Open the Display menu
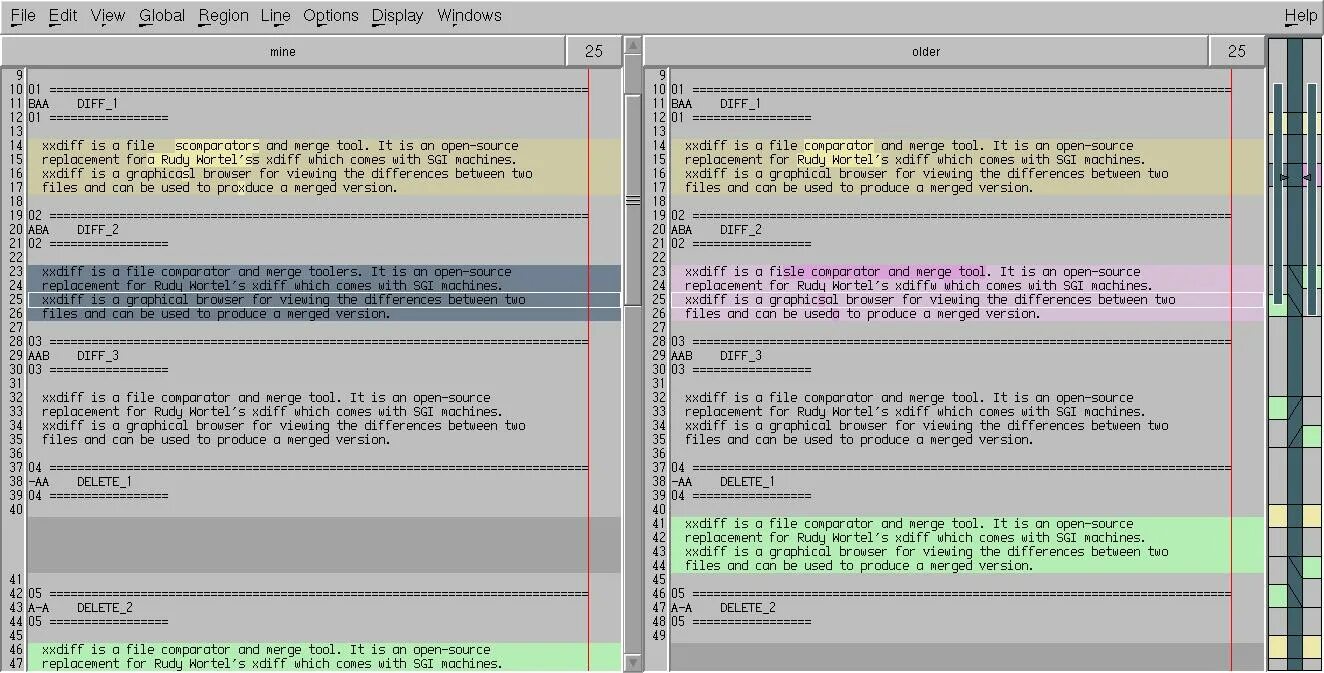 tap(398, 15)
